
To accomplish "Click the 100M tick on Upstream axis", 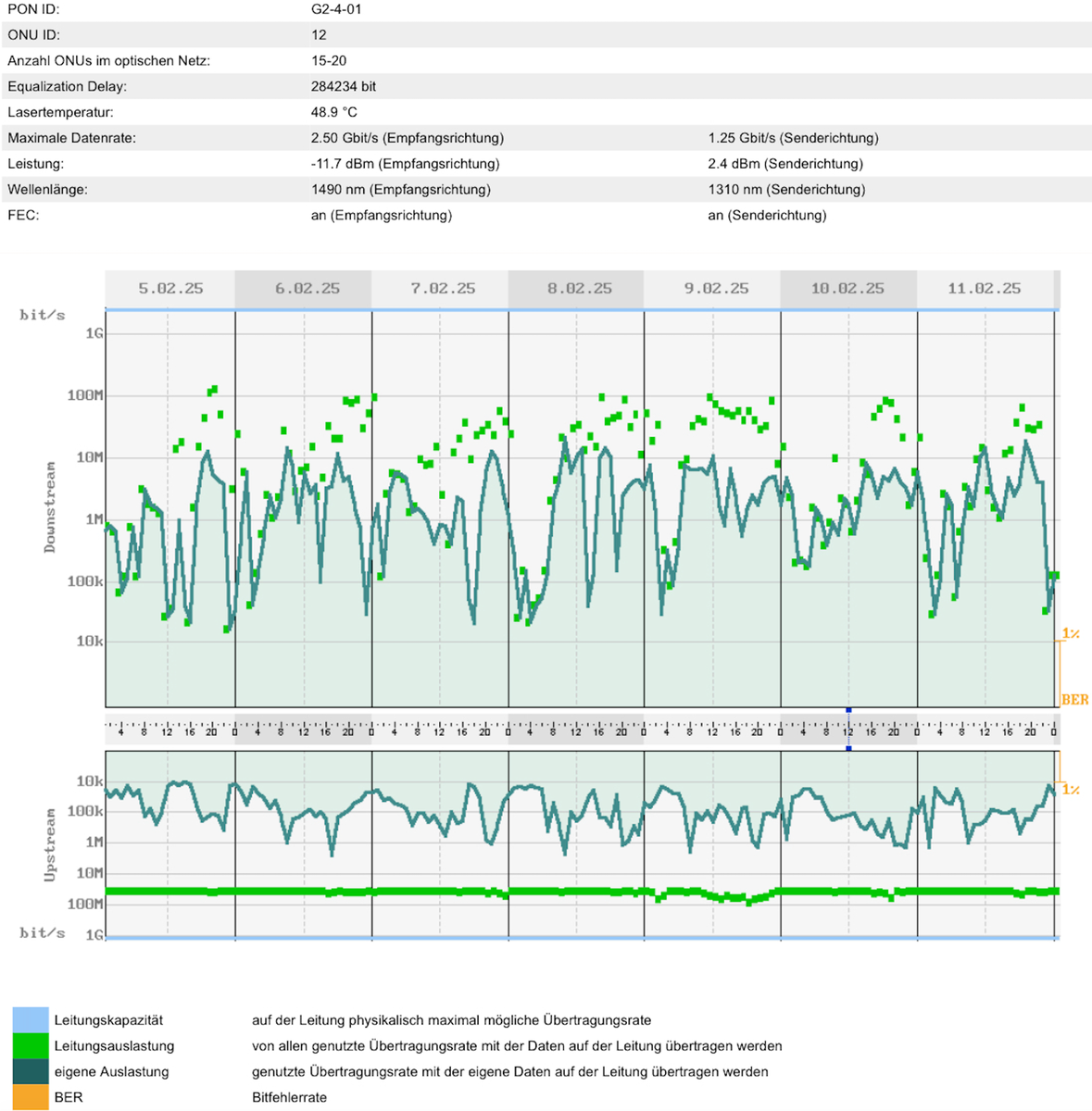I will pos(85,904).
